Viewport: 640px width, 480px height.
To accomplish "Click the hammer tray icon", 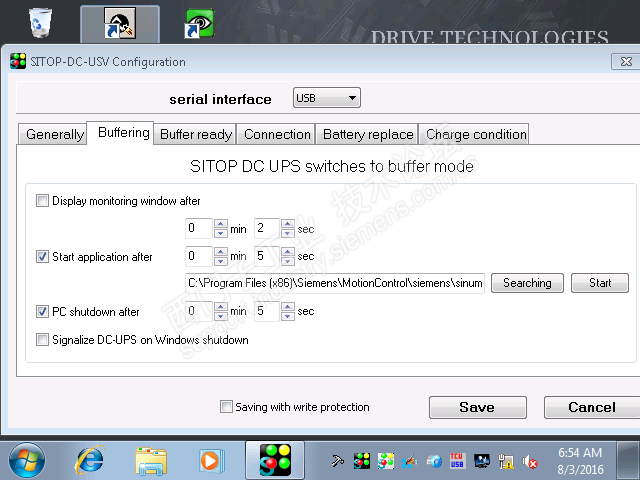I will pyautogui.click(x=338, y=461).
